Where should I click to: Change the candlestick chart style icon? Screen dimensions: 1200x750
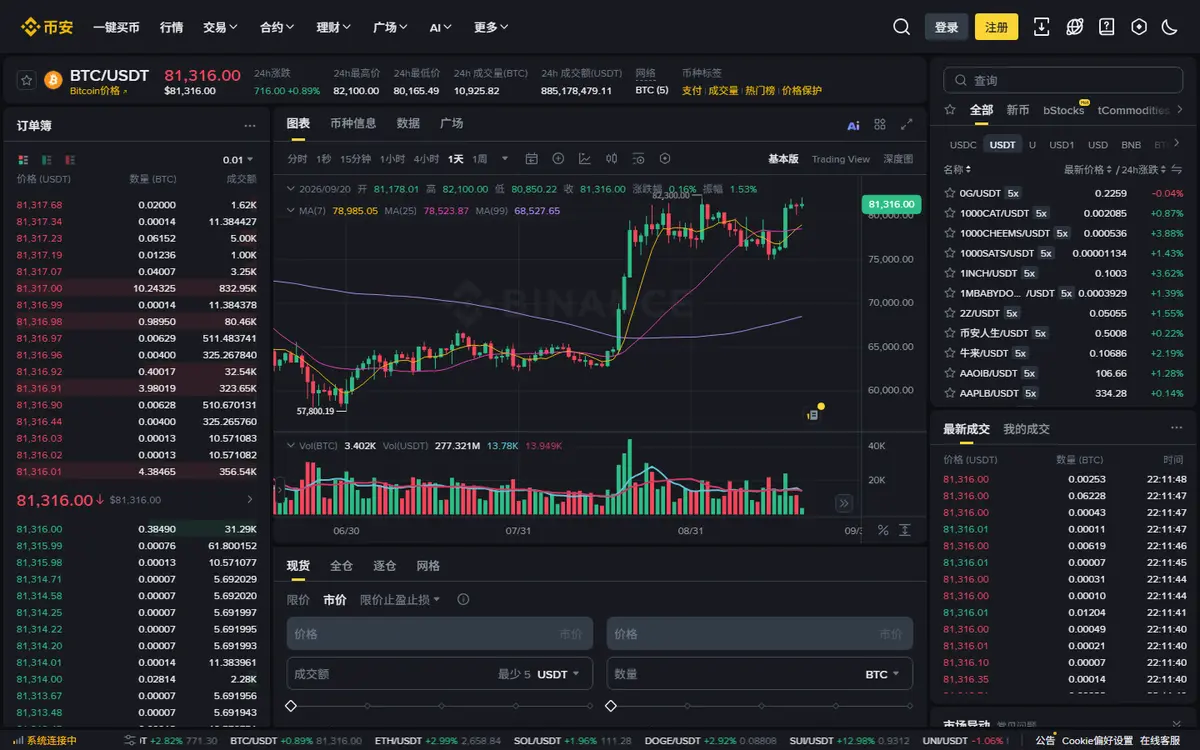point(612,159)
